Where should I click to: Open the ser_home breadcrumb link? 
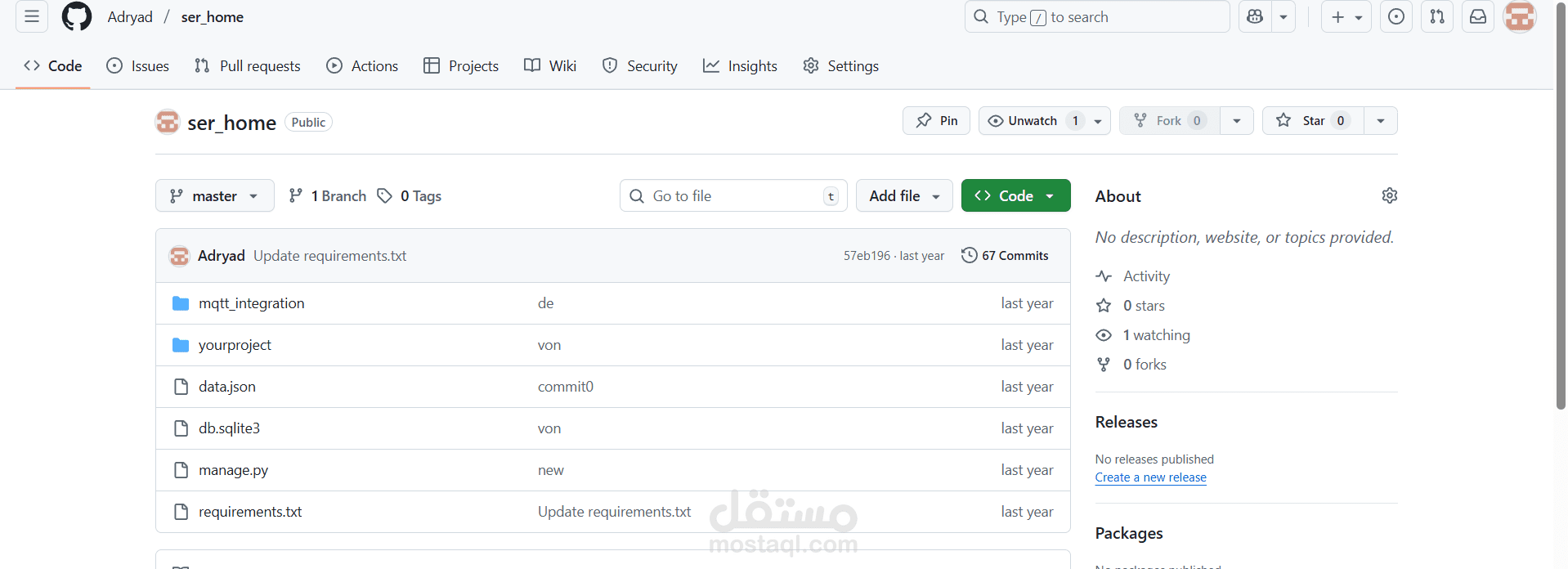pos(213,17)
